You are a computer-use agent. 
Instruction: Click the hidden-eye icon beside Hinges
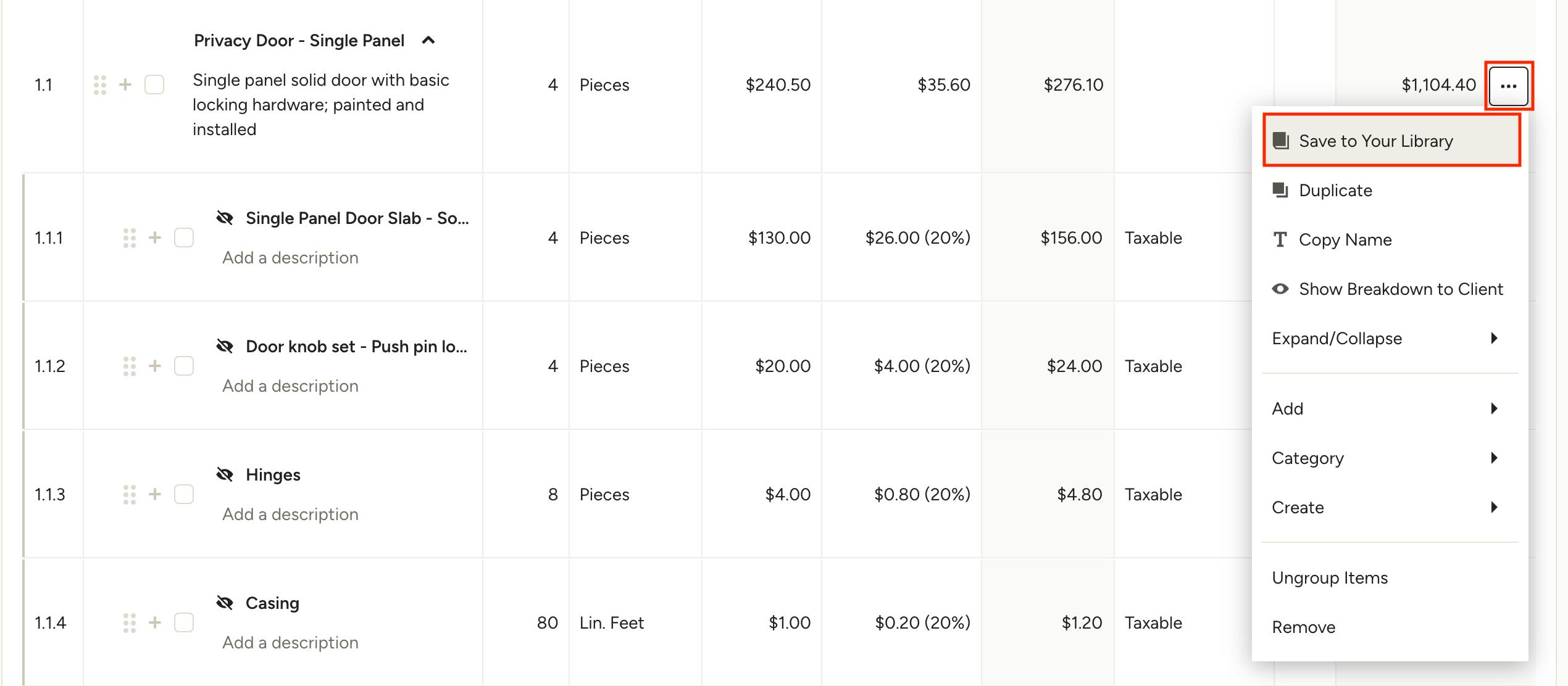(225, 475)
